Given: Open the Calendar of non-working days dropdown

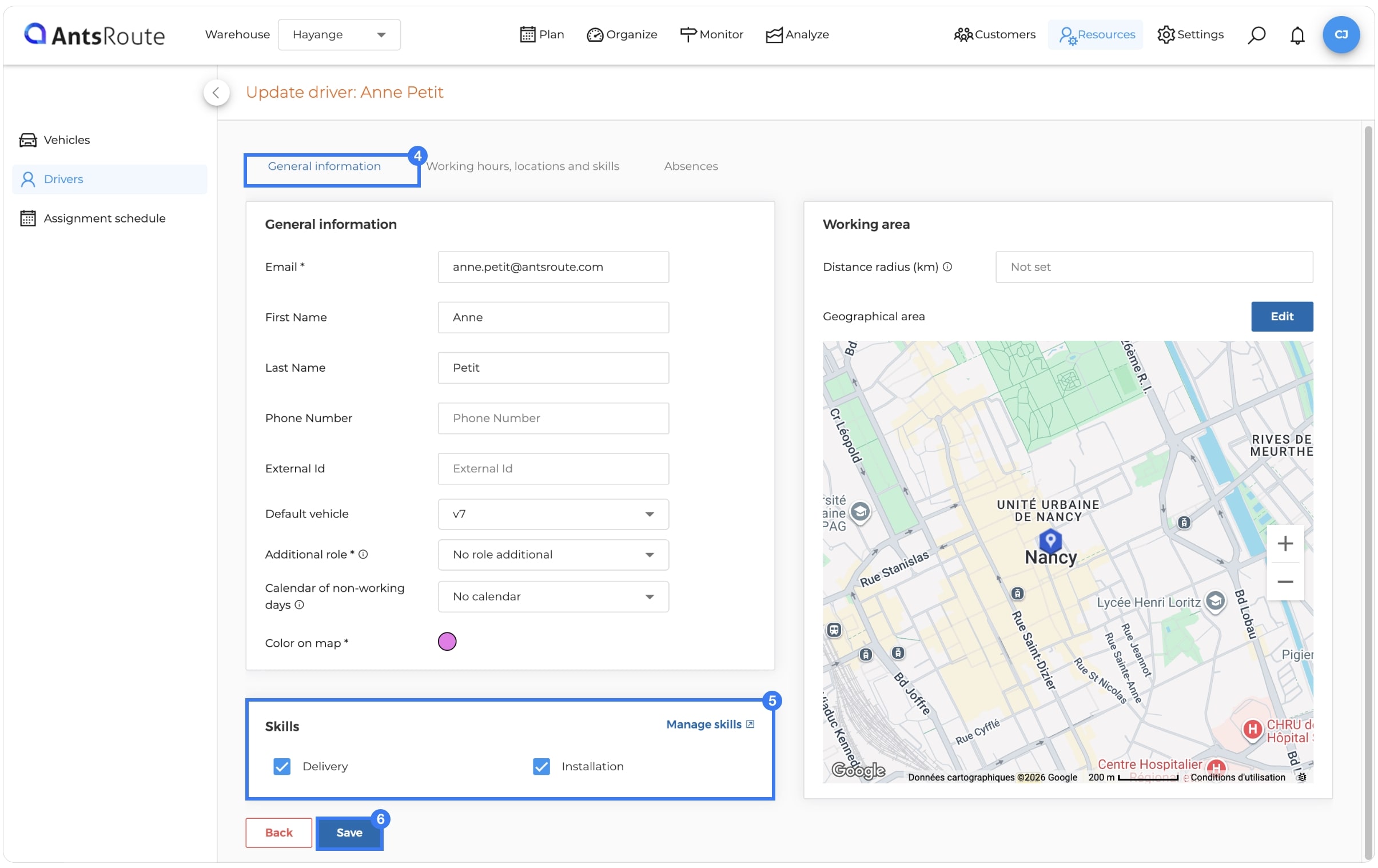Looking at the screenshot, I should click(x=553, y=597).
